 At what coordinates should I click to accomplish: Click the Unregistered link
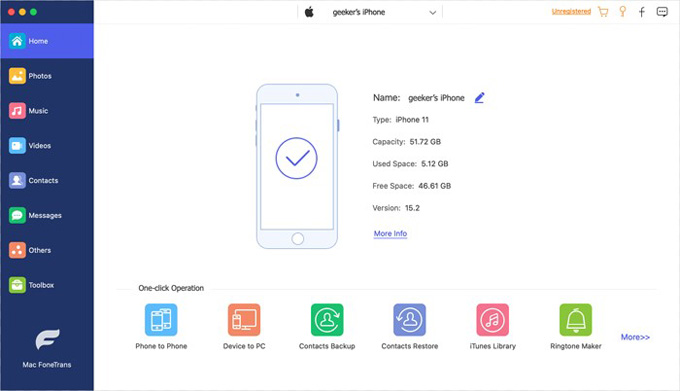pyautogui.click(x=571, y=12)
